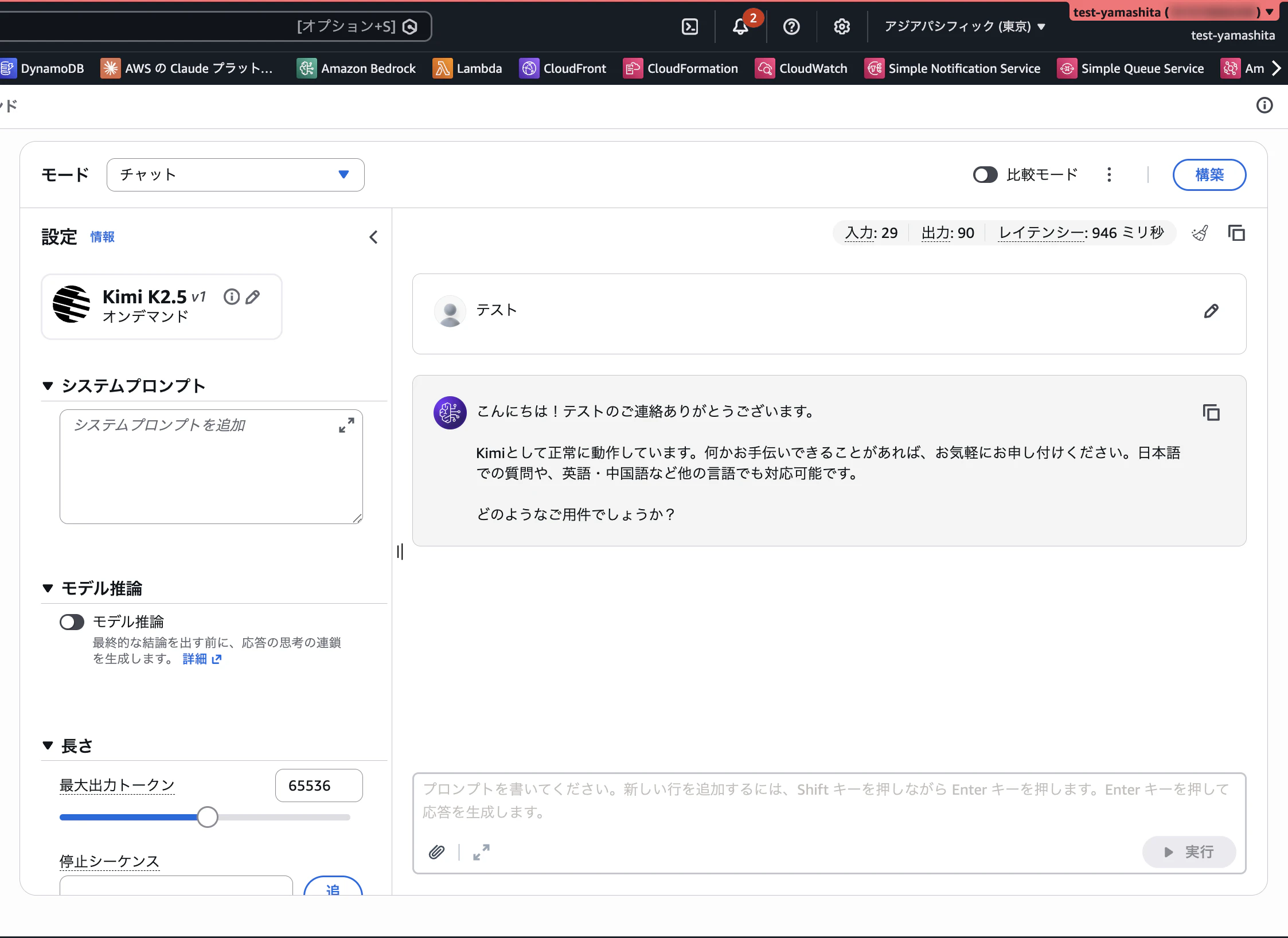The width and height of the screenshot is (1288, 938).
Task: Open the notifications bell
Action: pos(740,26)
